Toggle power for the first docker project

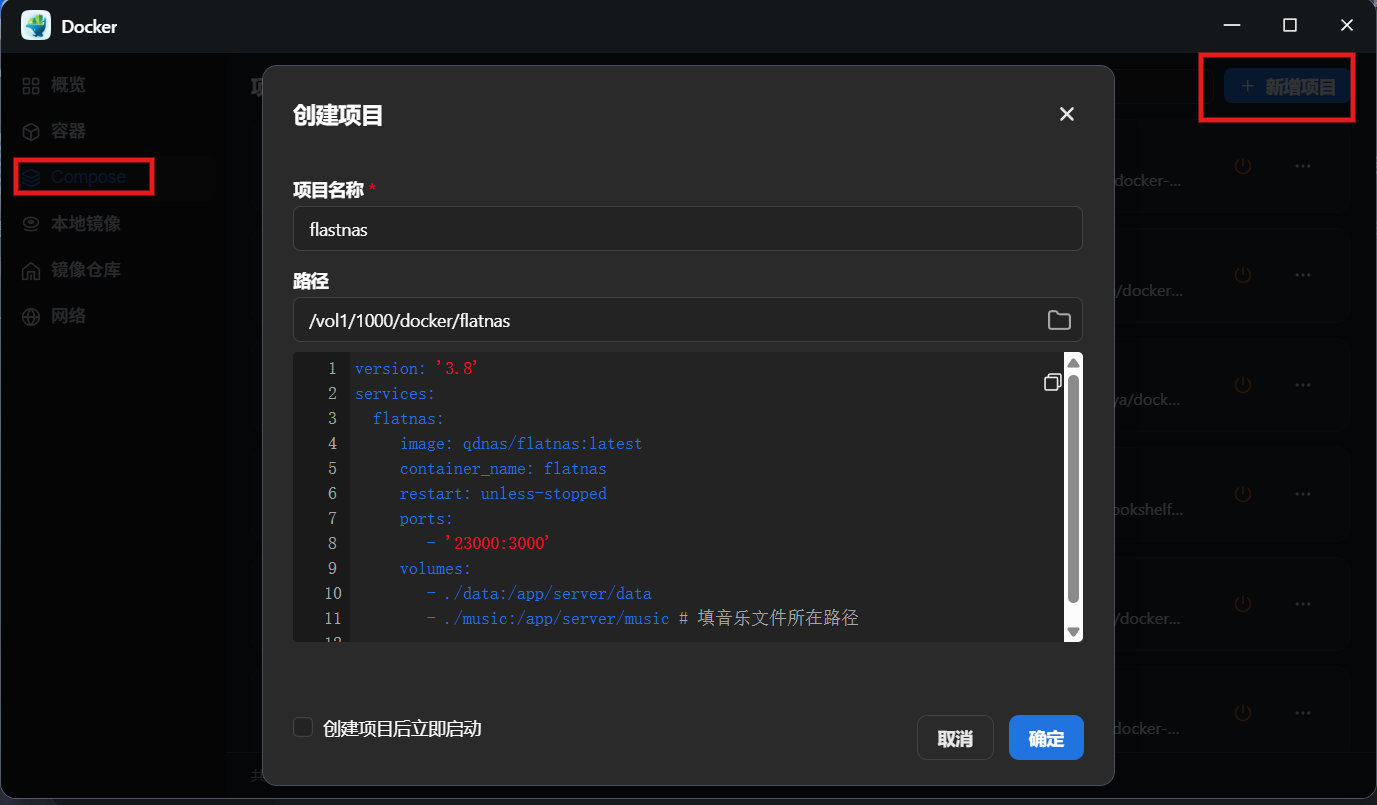pyautogui.click(x=1242, y=166)
